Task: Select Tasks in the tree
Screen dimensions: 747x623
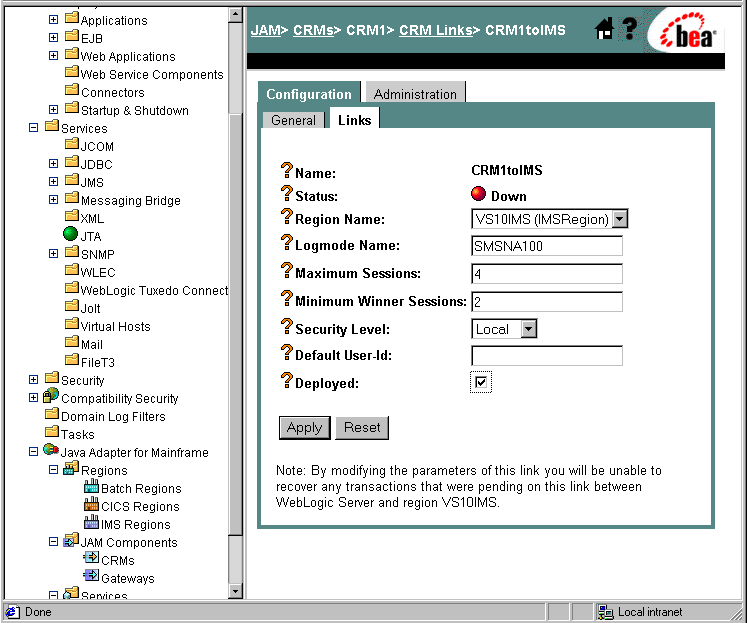Action: tap(78, 434)
